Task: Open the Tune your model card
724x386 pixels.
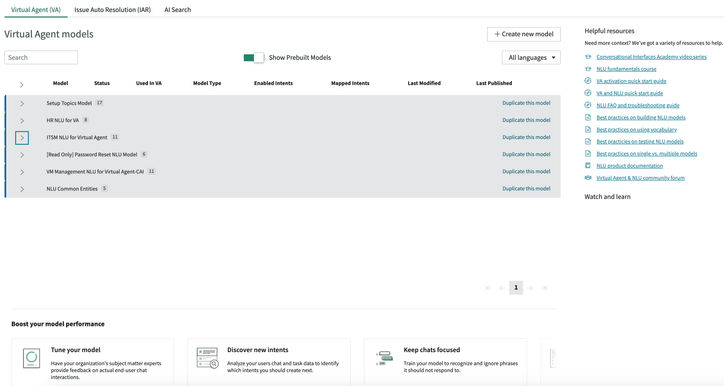Action: 93,362
